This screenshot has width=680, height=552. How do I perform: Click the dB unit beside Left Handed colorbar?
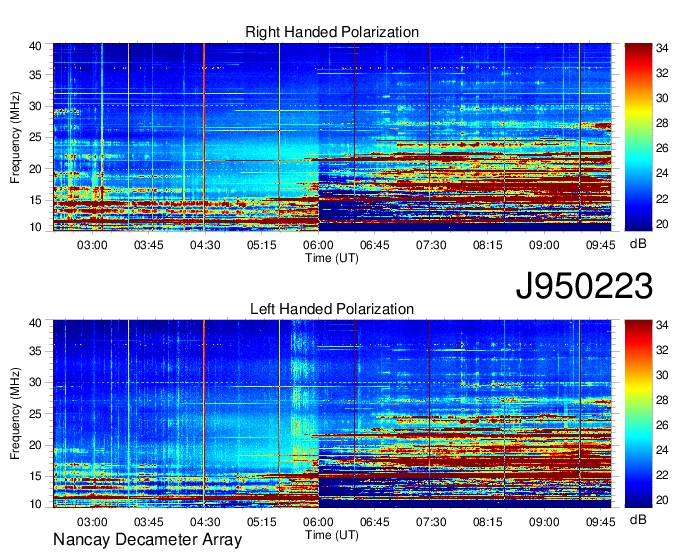[x=638, y=520]
